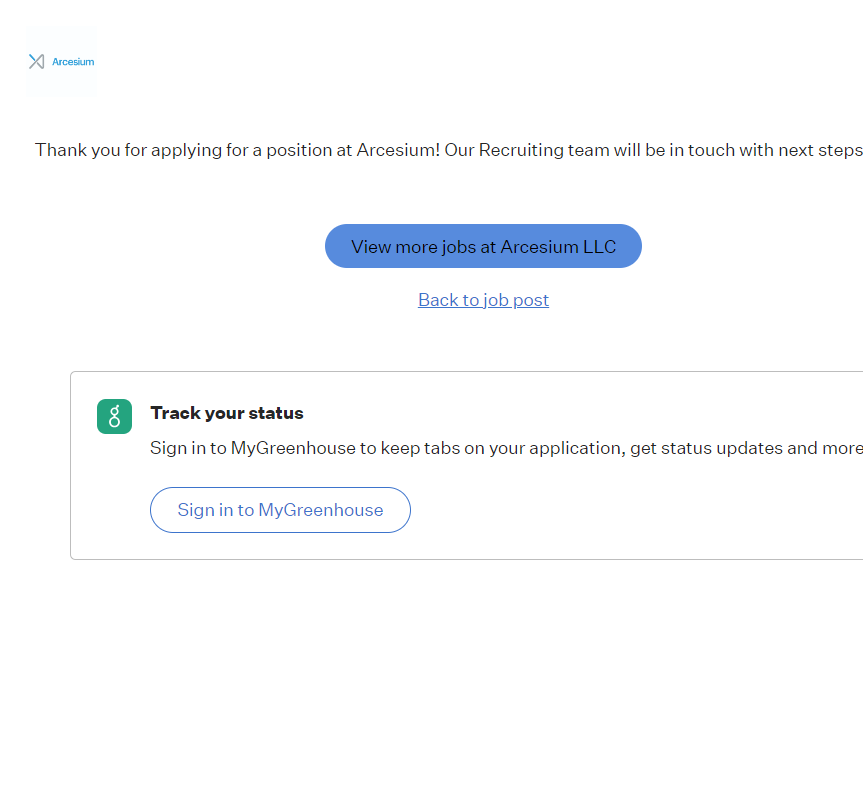Image resolution: width=863 pixels, height=785 pixels.
Task: Follow the Back to job post link
Action: [483, 300]
